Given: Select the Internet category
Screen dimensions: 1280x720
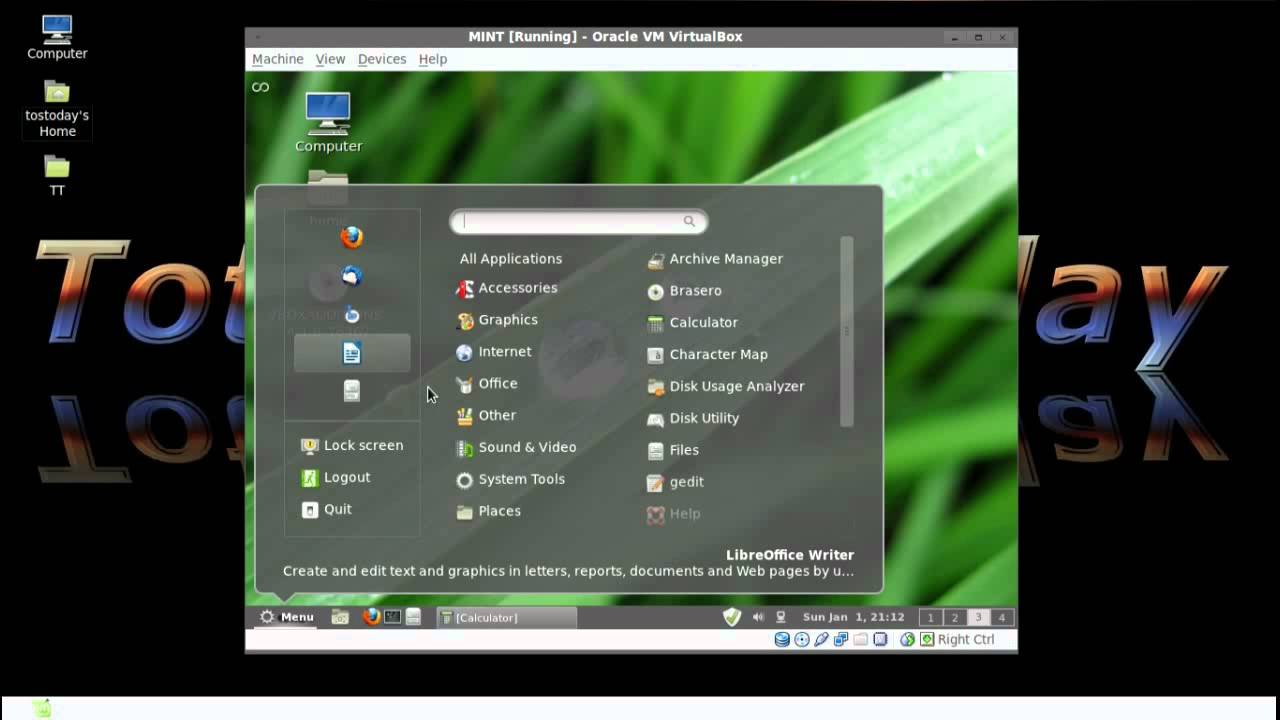Looking at the screenshot, I should coord(494,353).
